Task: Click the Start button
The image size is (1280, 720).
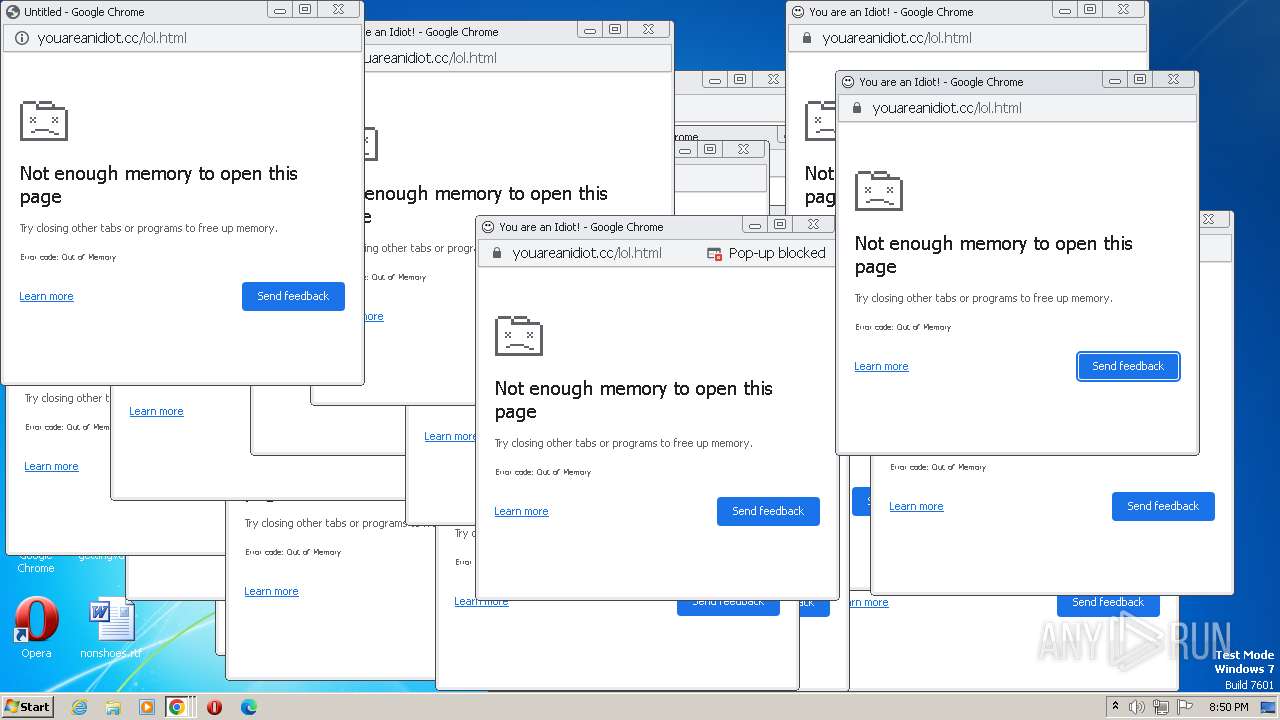Action: pyautogui.click(x=28, y=707)
